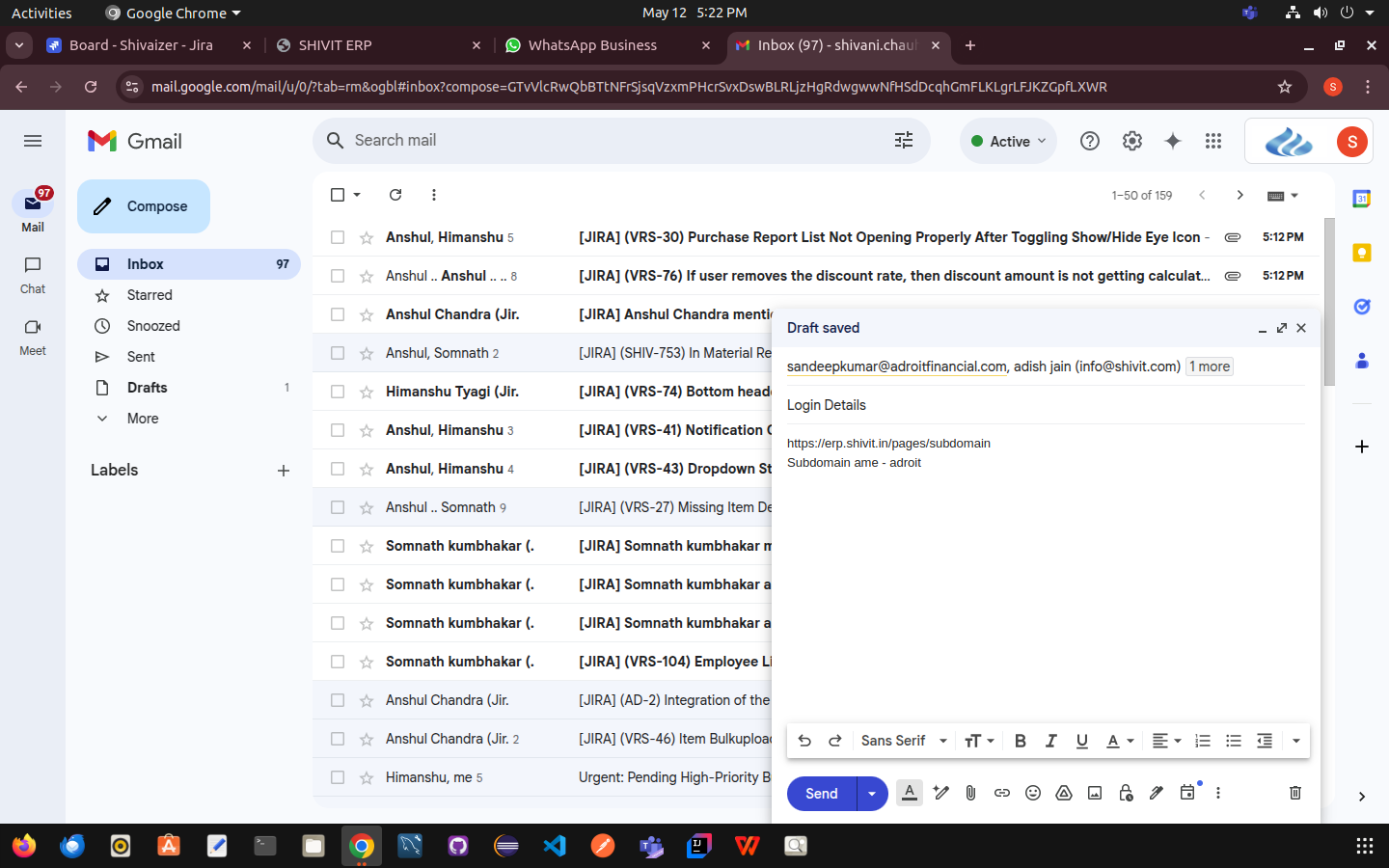Discard draft with the trash icon
Image resolution: width=1389 pixels, height=868 pixels.
click(1294, 793)
